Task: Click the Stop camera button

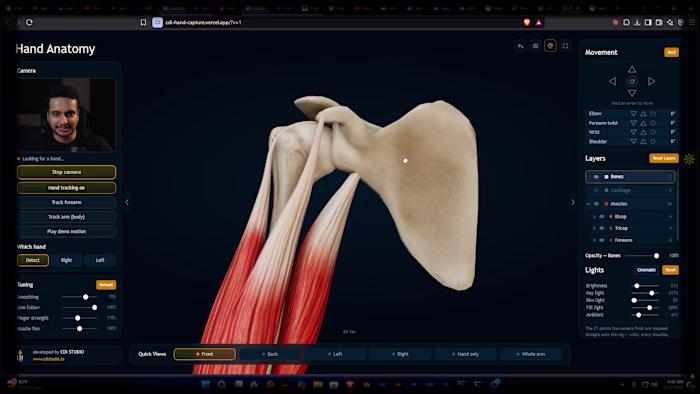Action: 67,172
